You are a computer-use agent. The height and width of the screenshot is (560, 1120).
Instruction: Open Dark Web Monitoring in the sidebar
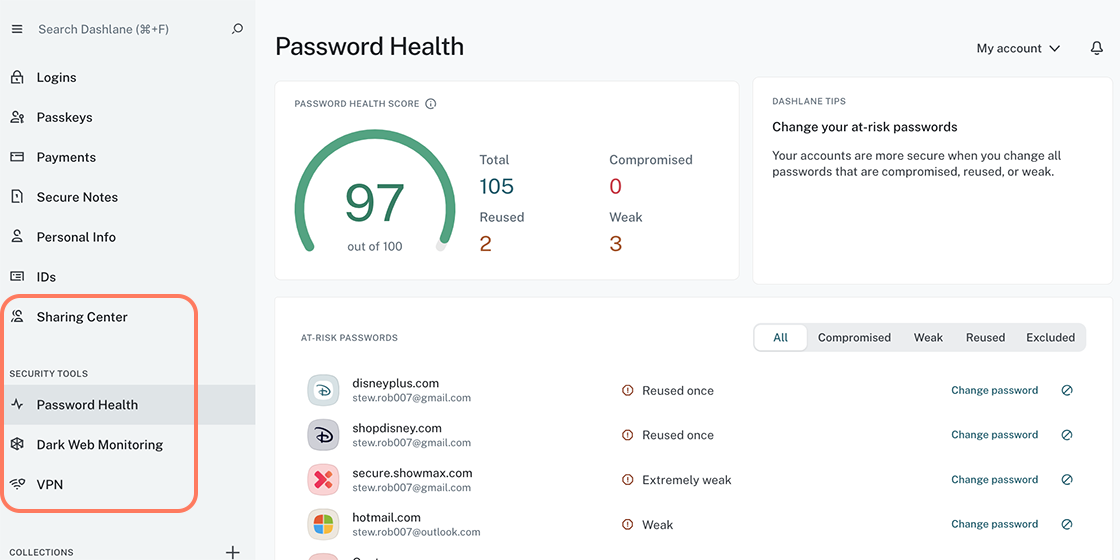[127, 445]
